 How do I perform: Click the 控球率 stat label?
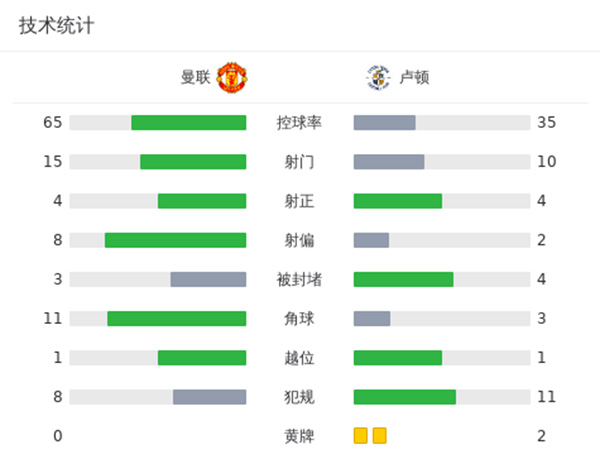(x=299, y=123)
